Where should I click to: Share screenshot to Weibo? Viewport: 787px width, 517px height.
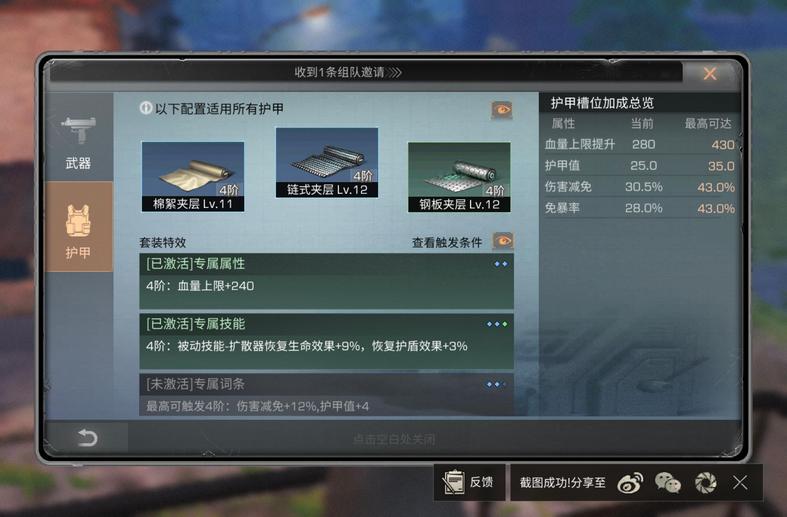630,483
